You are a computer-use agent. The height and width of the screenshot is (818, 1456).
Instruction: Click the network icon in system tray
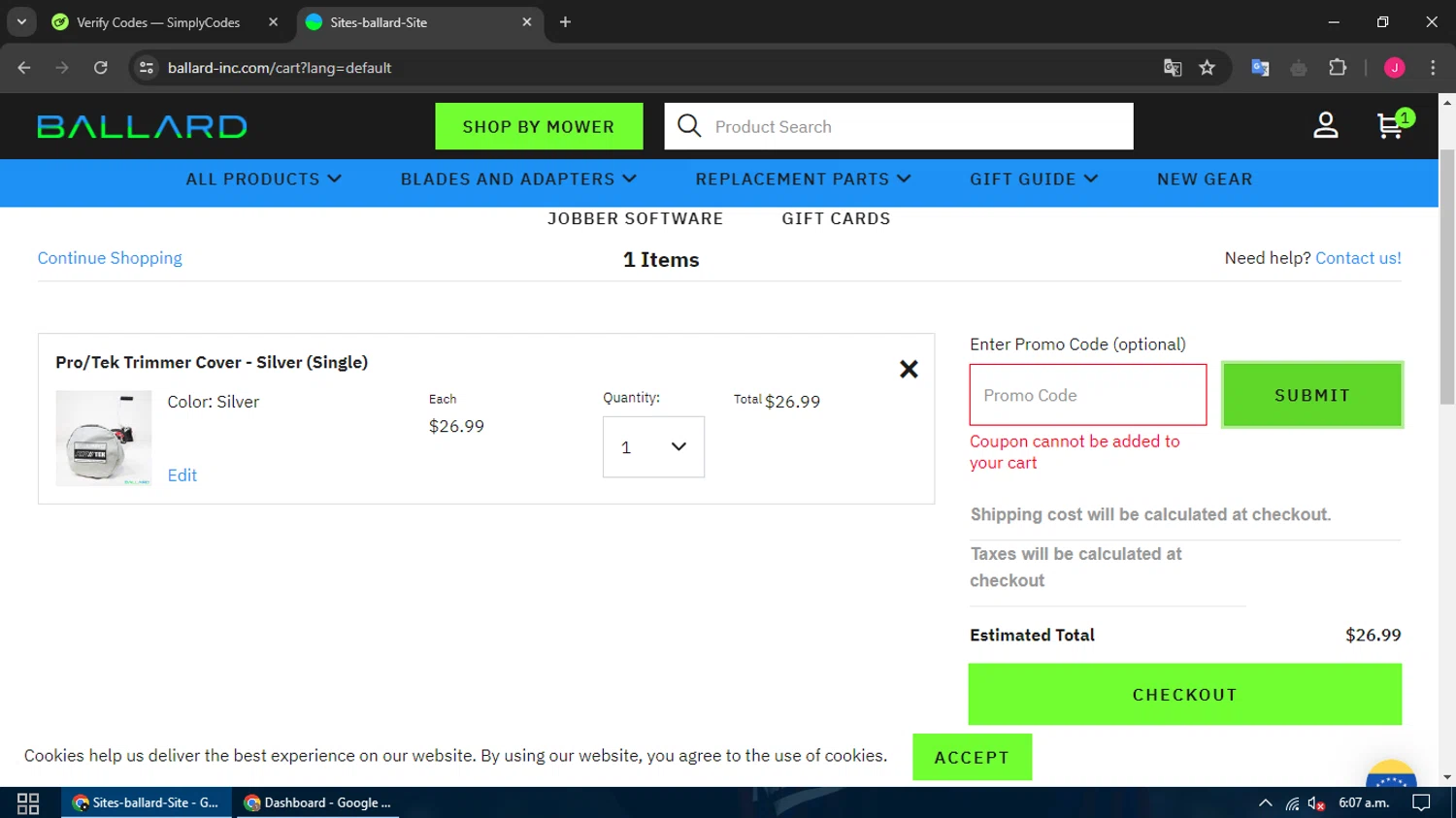(1292, 803)
